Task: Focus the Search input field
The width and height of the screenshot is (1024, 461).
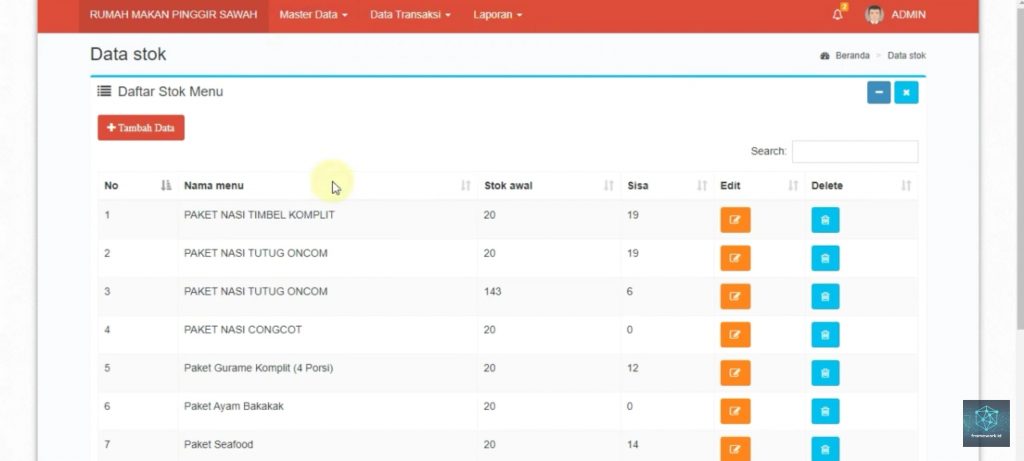Action: coord(854,151)
